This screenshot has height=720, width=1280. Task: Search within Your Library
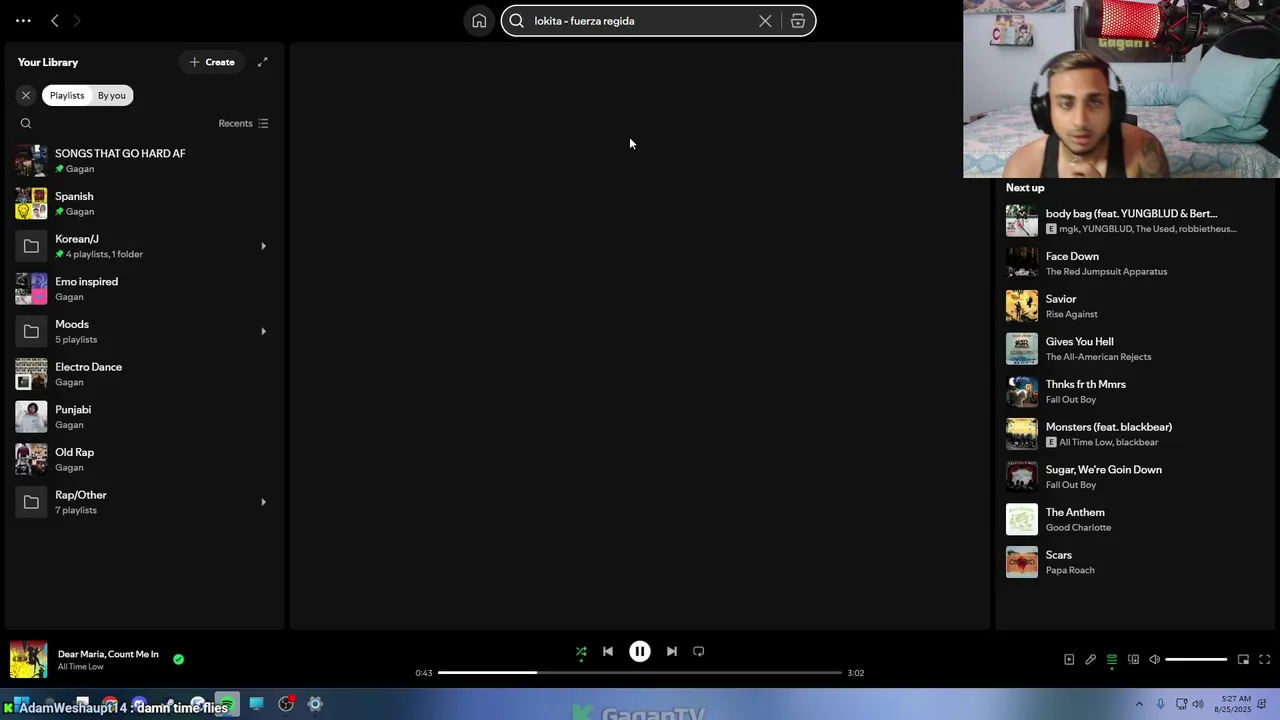26,123
